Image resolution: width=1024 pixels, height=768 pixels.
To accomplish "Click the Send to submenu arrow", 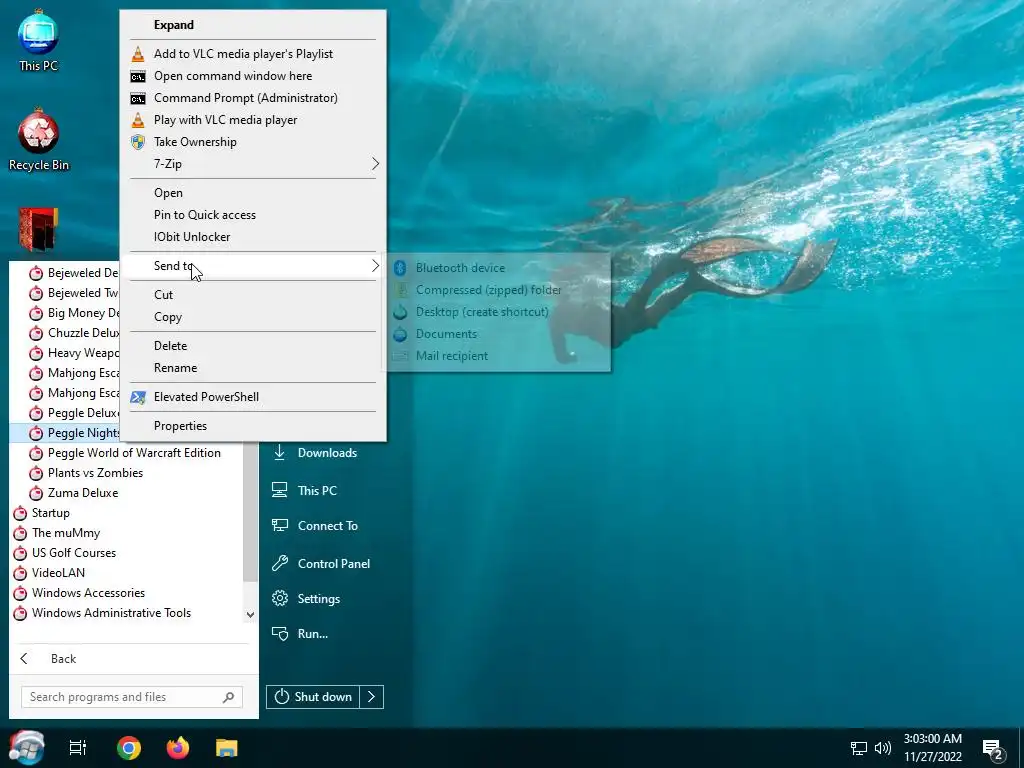I will click(x=375, y=266).
